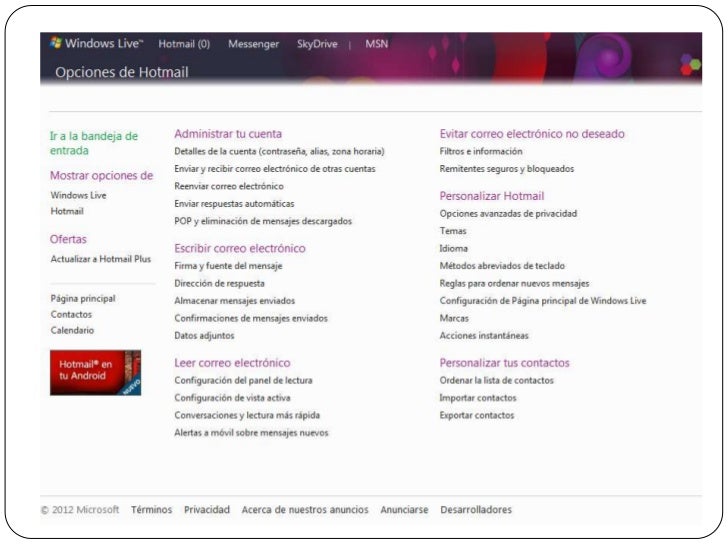
Task: Click the Administrar tu cuenta heading
Action: (x=228, y=134)
